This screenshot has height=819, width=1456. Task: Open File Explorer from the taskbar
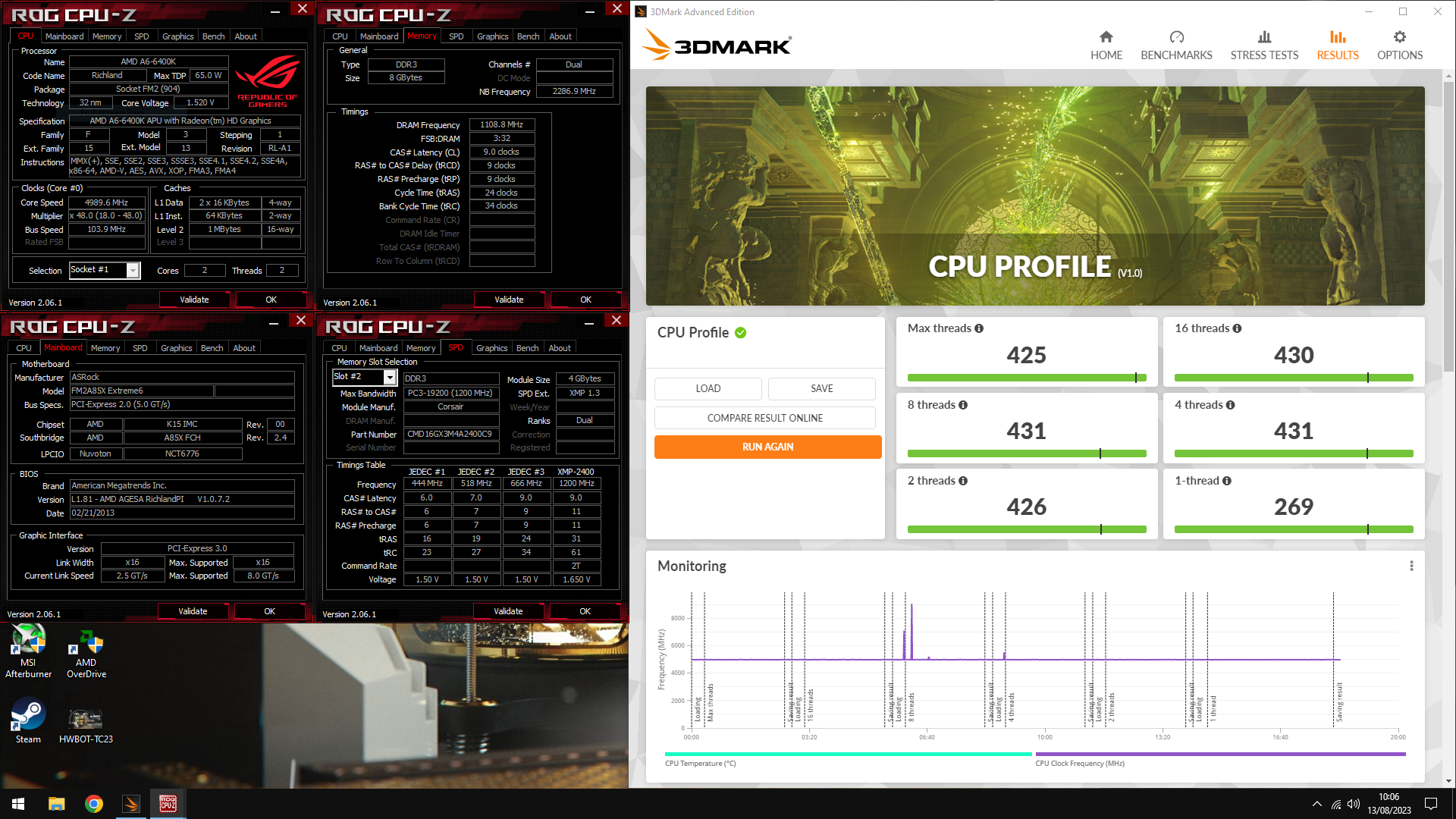pos(56,804)
